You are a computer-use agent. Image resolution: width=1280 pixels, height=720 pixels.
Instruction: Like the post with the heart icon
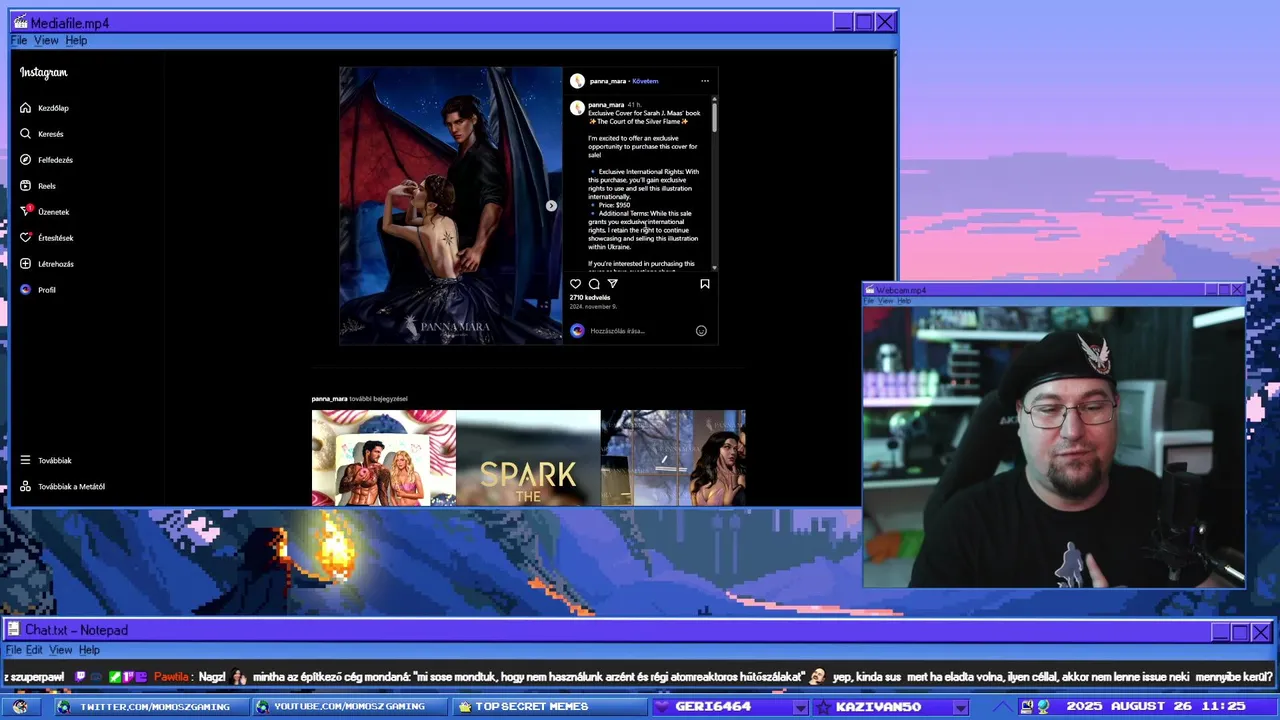pos(575,284)
